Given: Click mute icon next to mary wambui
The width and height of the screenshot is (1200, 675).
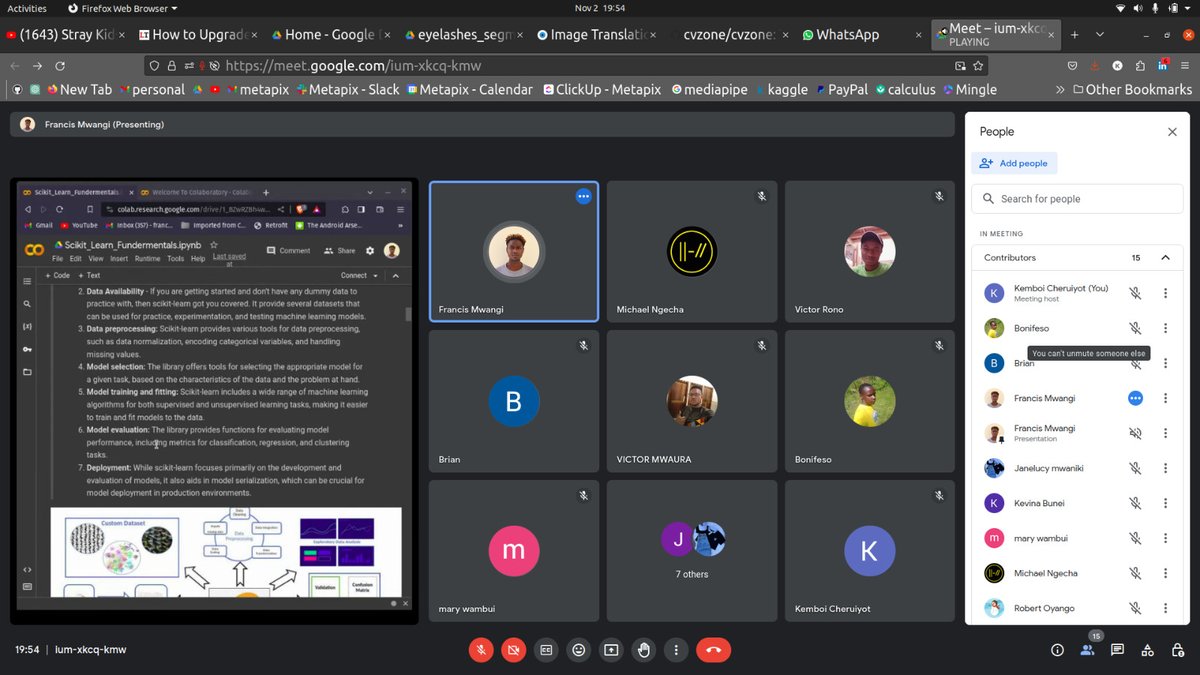Looking at the screenshot, I should click(1135, 538).
